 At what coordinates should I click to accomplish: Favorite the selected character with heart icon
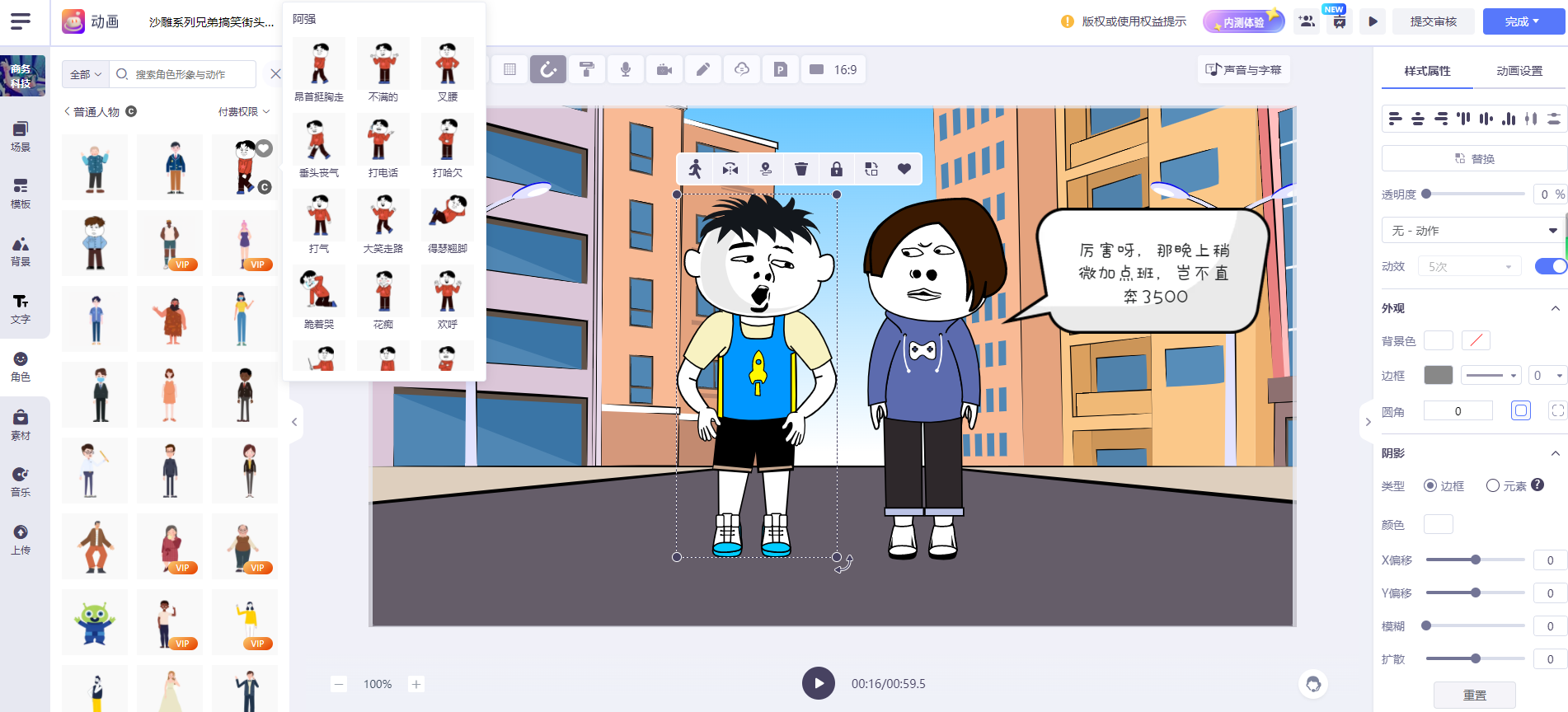point(904,169)
